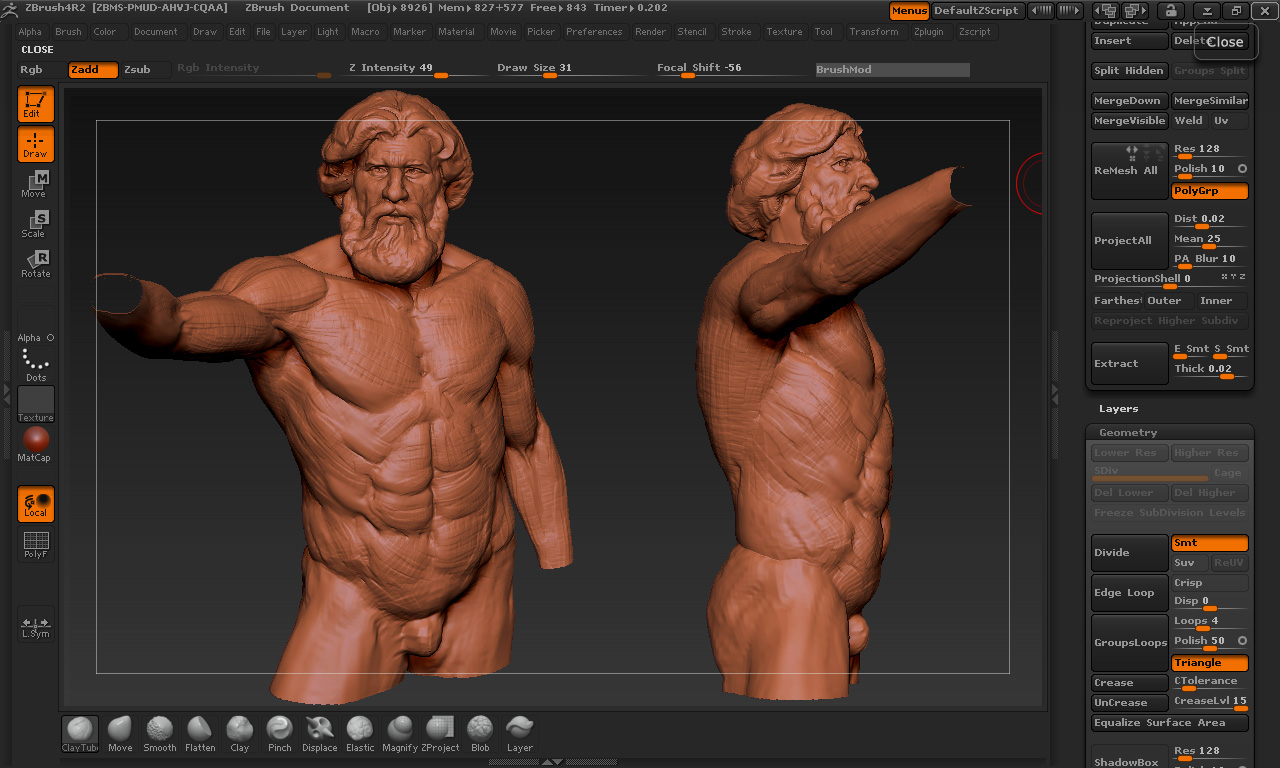The image size is (1280, 768).
Task: Activate the Scale tool icon
Action: [x=36, y=224]
